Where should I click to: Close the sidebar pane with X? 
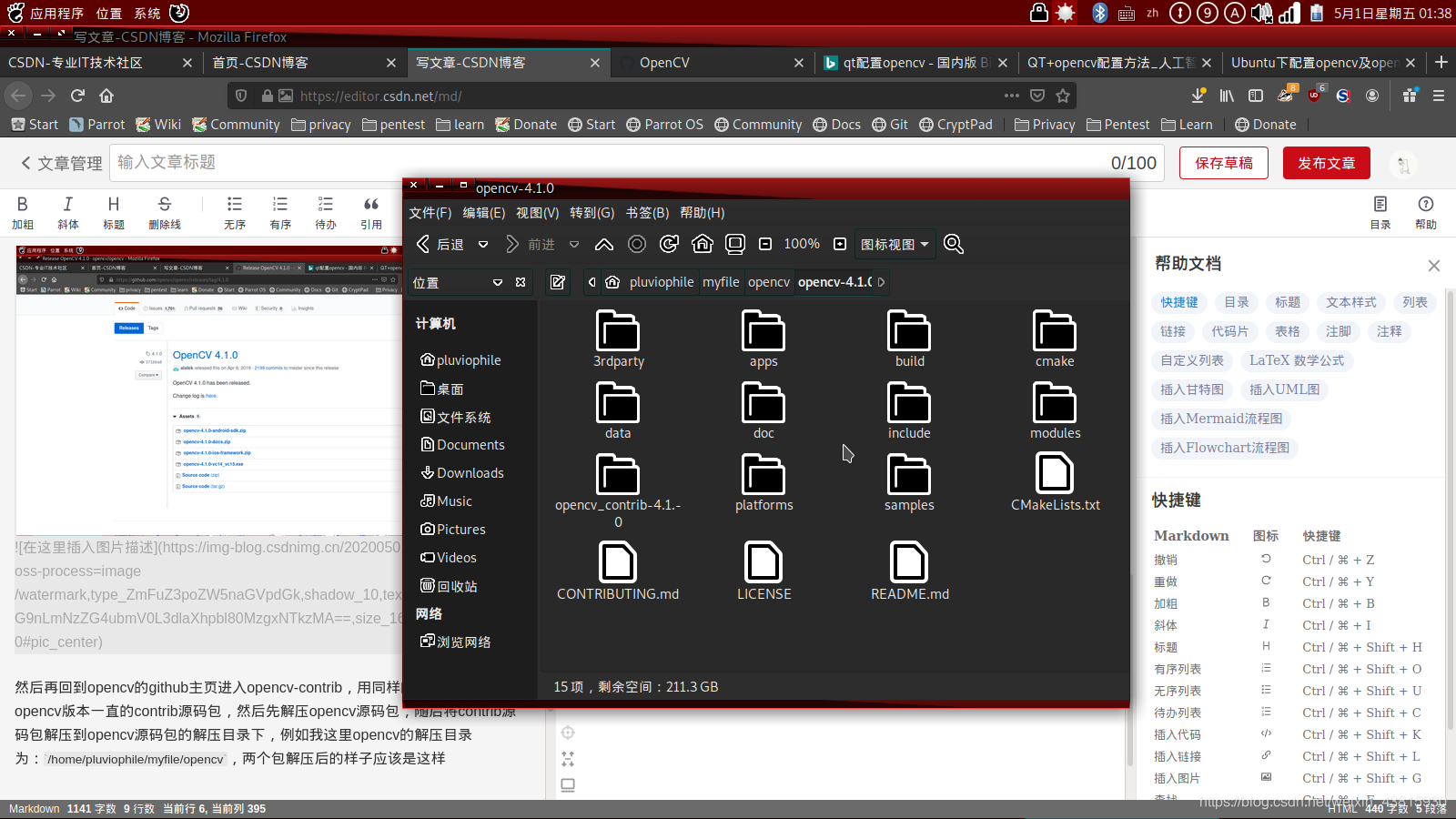click(x=521, y=282)
